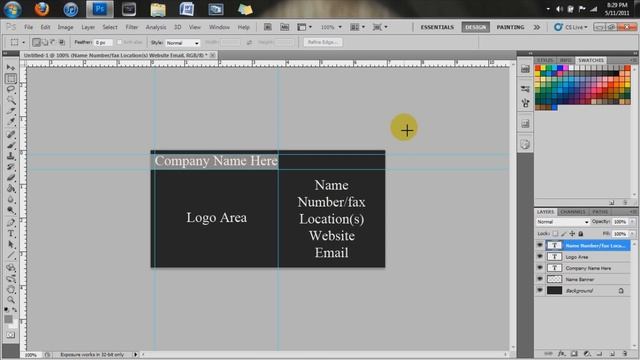
Task: Launch Bridge from application bar
Action: coord(267,27)
